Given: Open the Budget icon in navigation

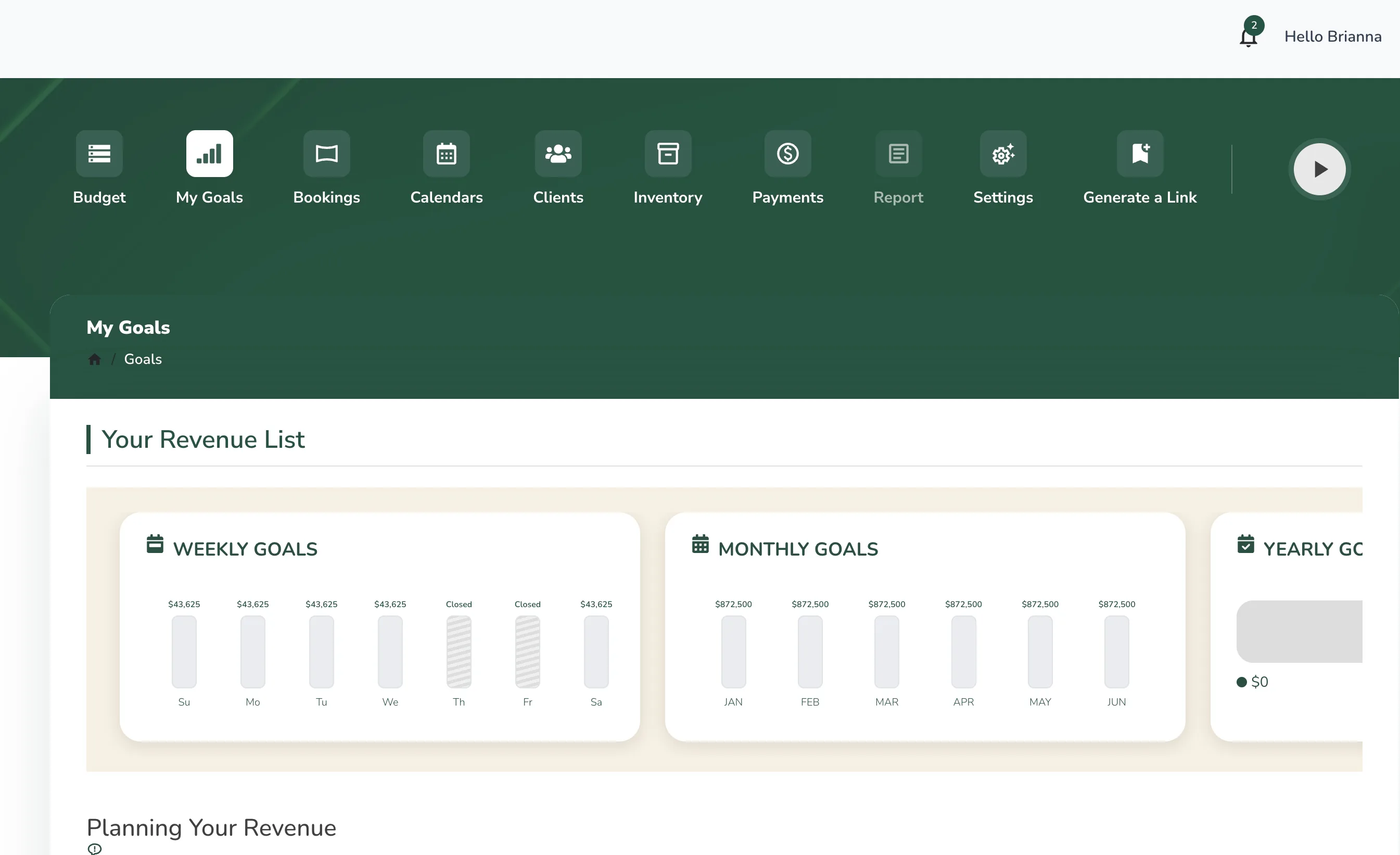Looking at the screenshot, I should [99, 154].
